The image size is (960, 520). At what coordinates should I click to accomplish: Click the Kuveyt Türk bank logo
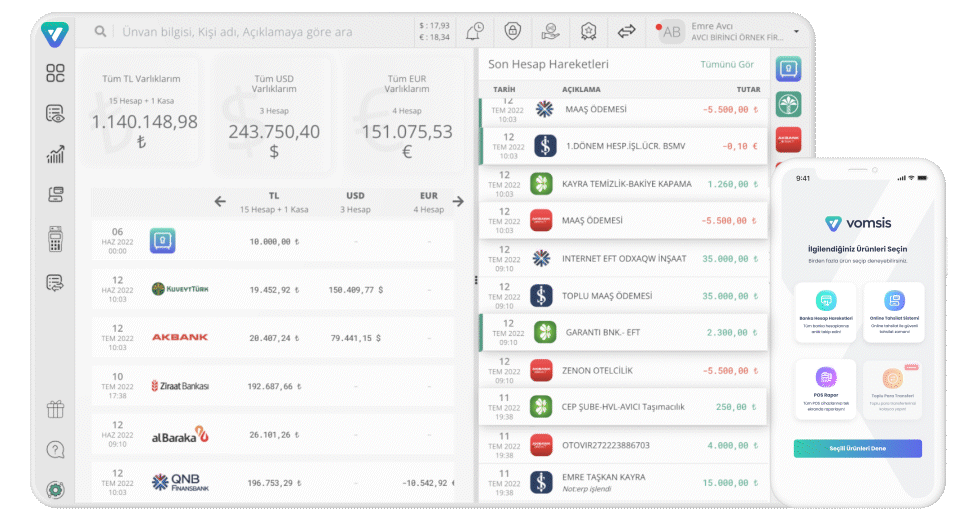click(x=180, y=289)
